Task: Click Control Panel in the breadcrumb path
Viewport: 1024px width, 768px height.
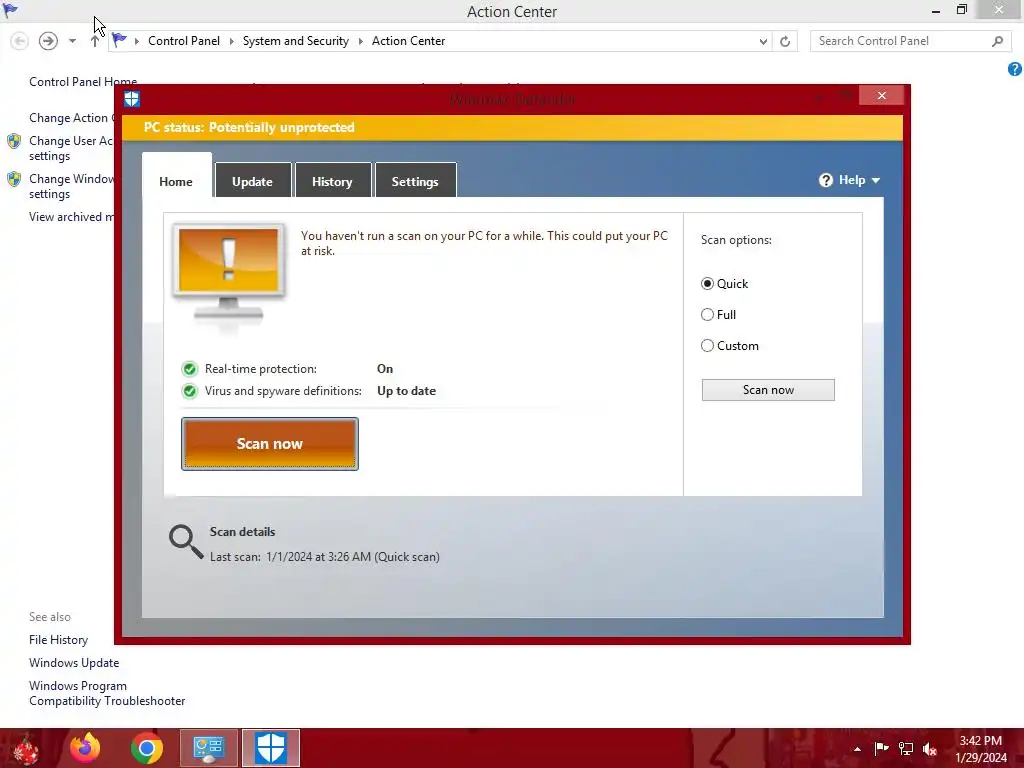Action: pyautogui.click(x=184, y=41)
